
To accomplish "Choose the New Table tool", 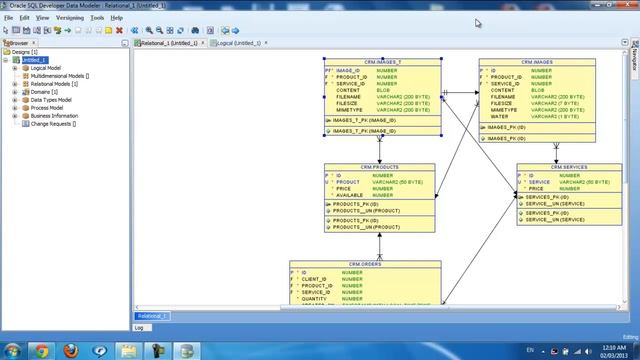I will point(16,30).
